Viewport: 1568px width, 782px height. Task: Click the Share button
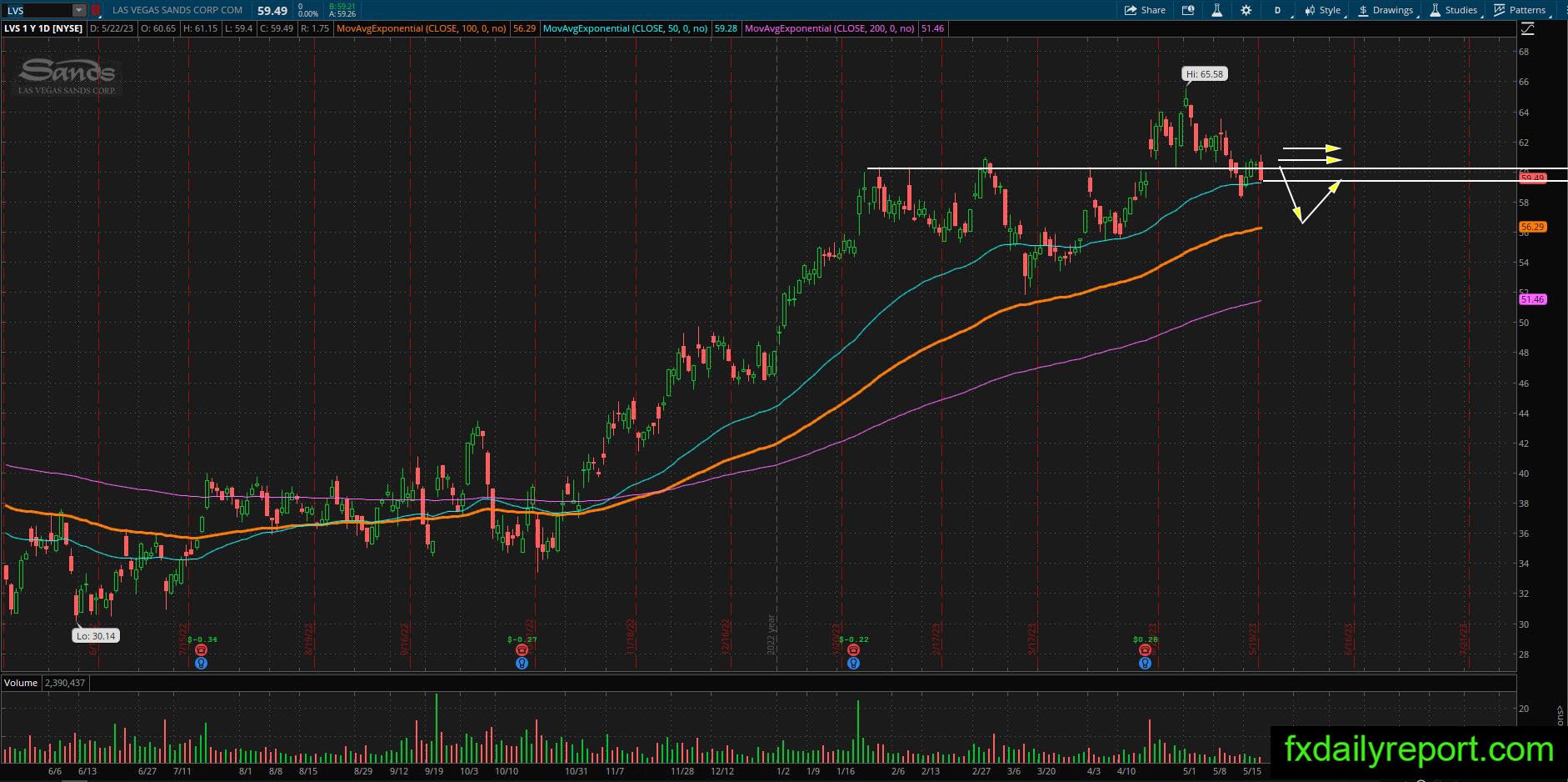click(1146, 10)
